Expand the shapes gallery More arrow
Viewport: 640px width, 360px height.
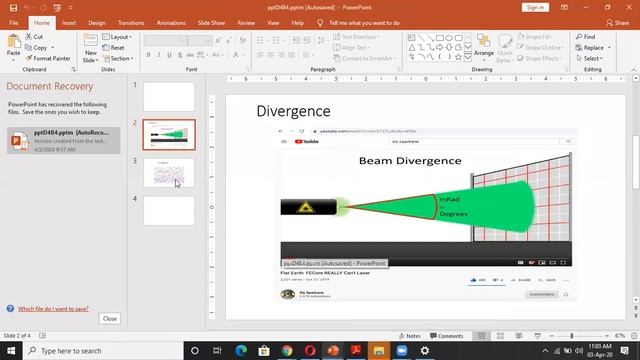tap(468, 57)
